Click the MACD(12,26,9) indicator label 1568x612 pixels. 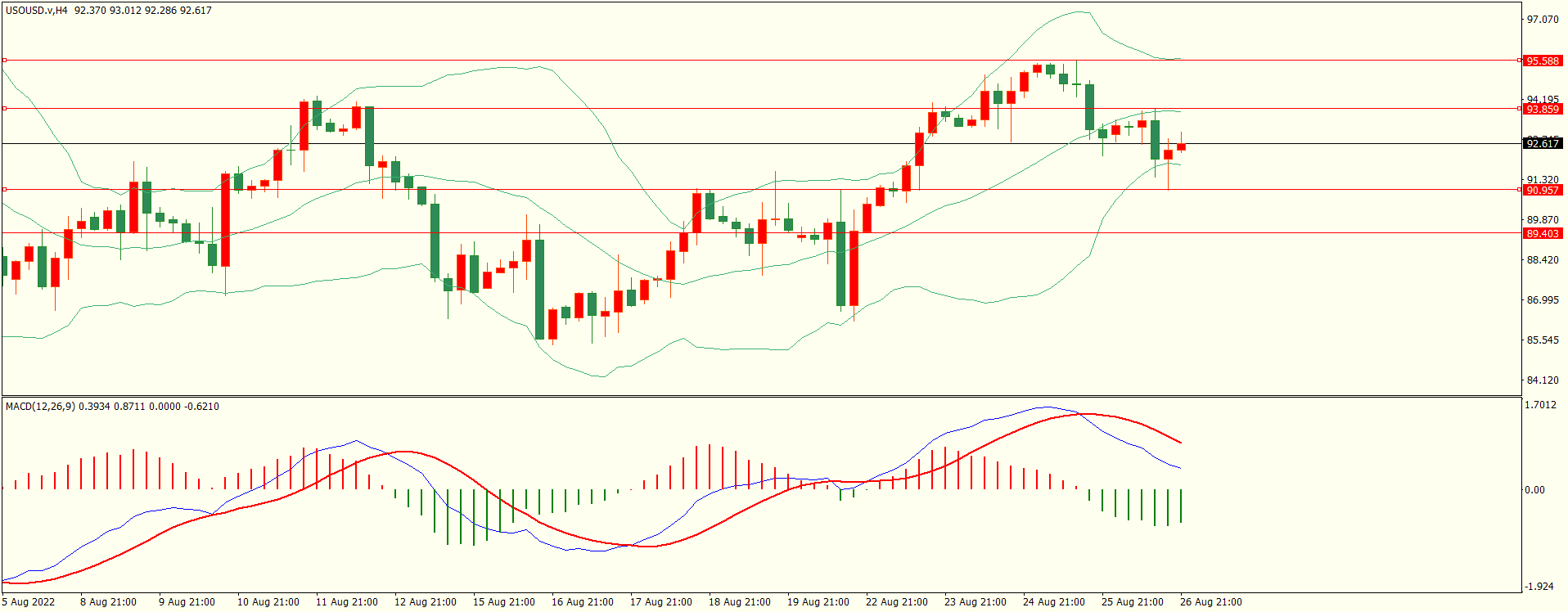[x=40, y=407]
